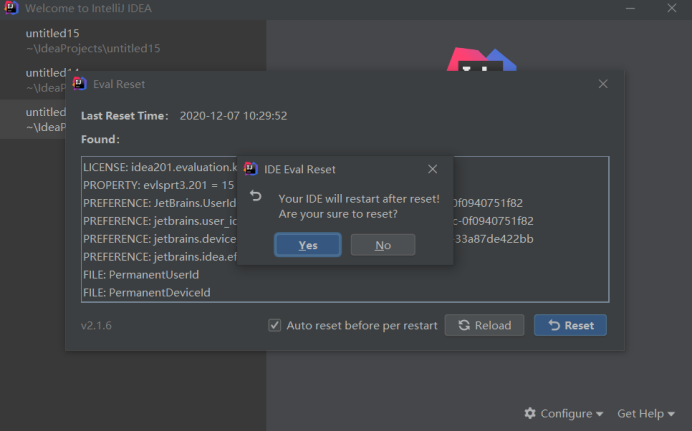
Task: Click No in IDE Eval Reset dialog
Action: click(x=383, y=245)
